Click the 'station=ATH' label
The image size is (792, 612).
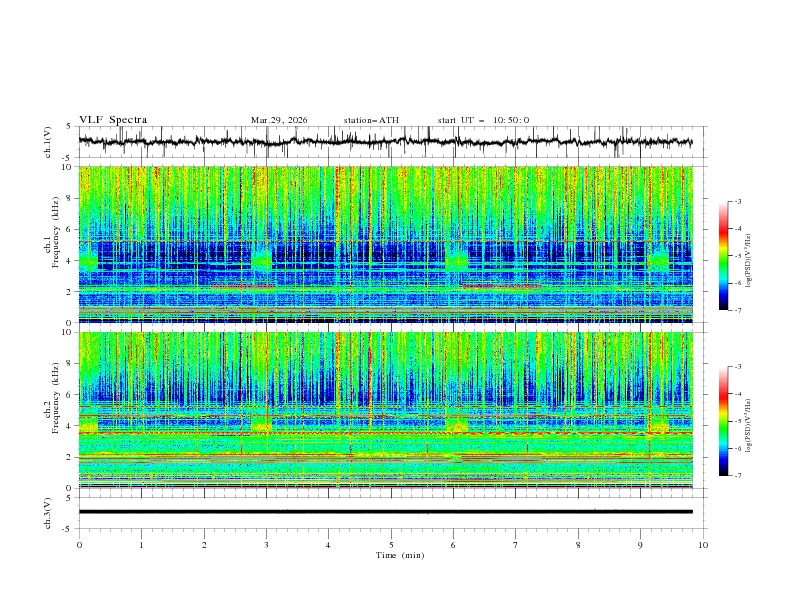(x=371, y=120)
